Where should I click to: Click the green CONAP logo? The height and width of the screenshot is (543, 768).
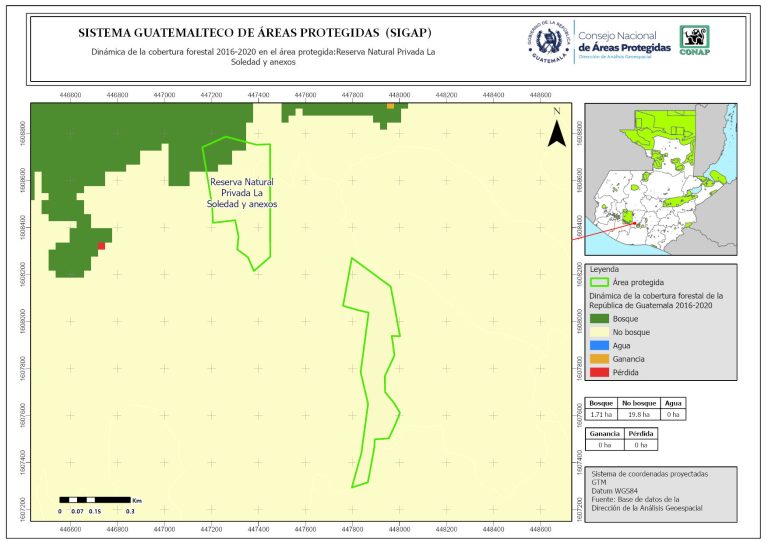[x=695, y=40]
